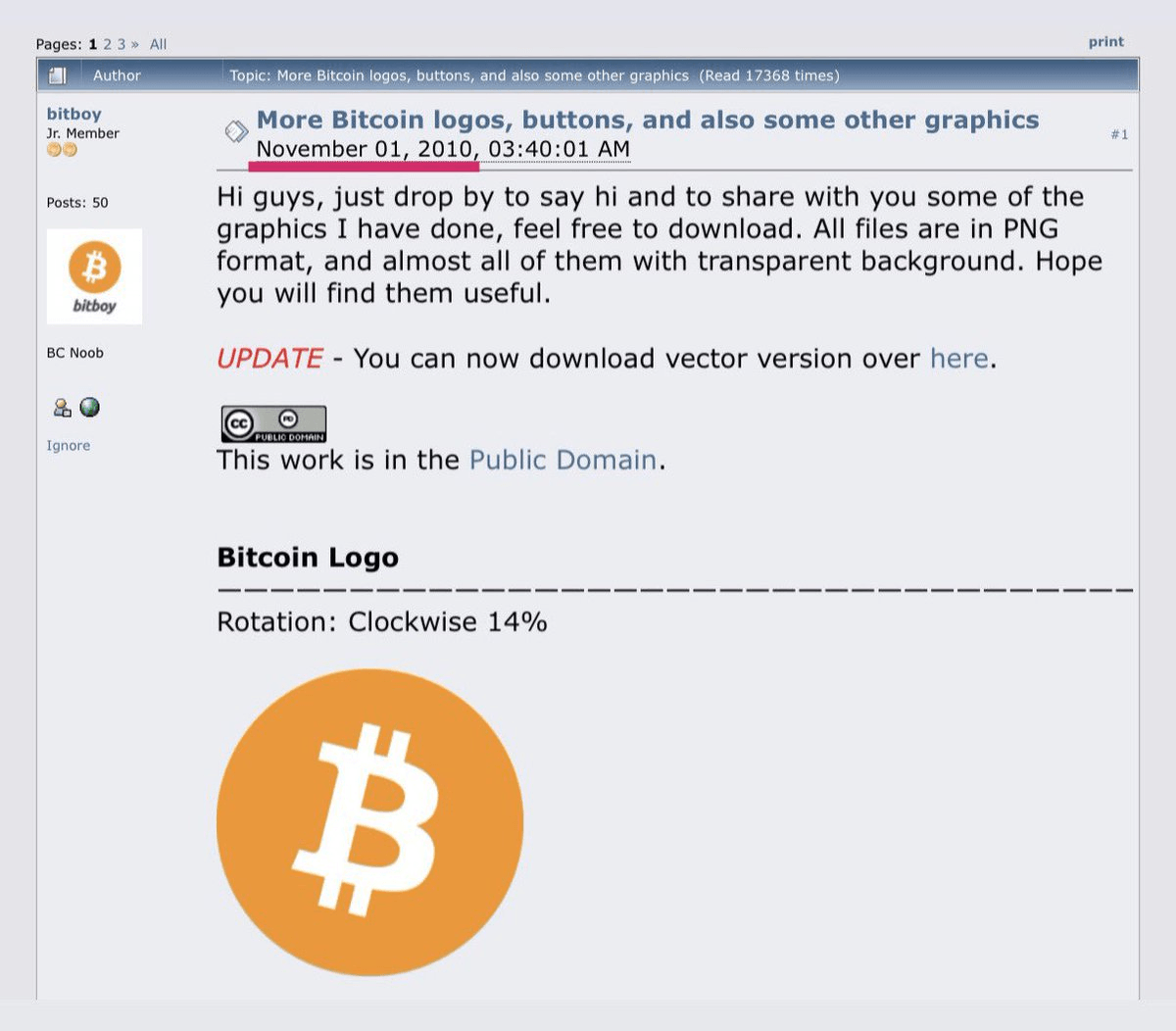Click the next pages » arrow
Viewport: 1176px width, 1031px height.
[x=135, y=44]
